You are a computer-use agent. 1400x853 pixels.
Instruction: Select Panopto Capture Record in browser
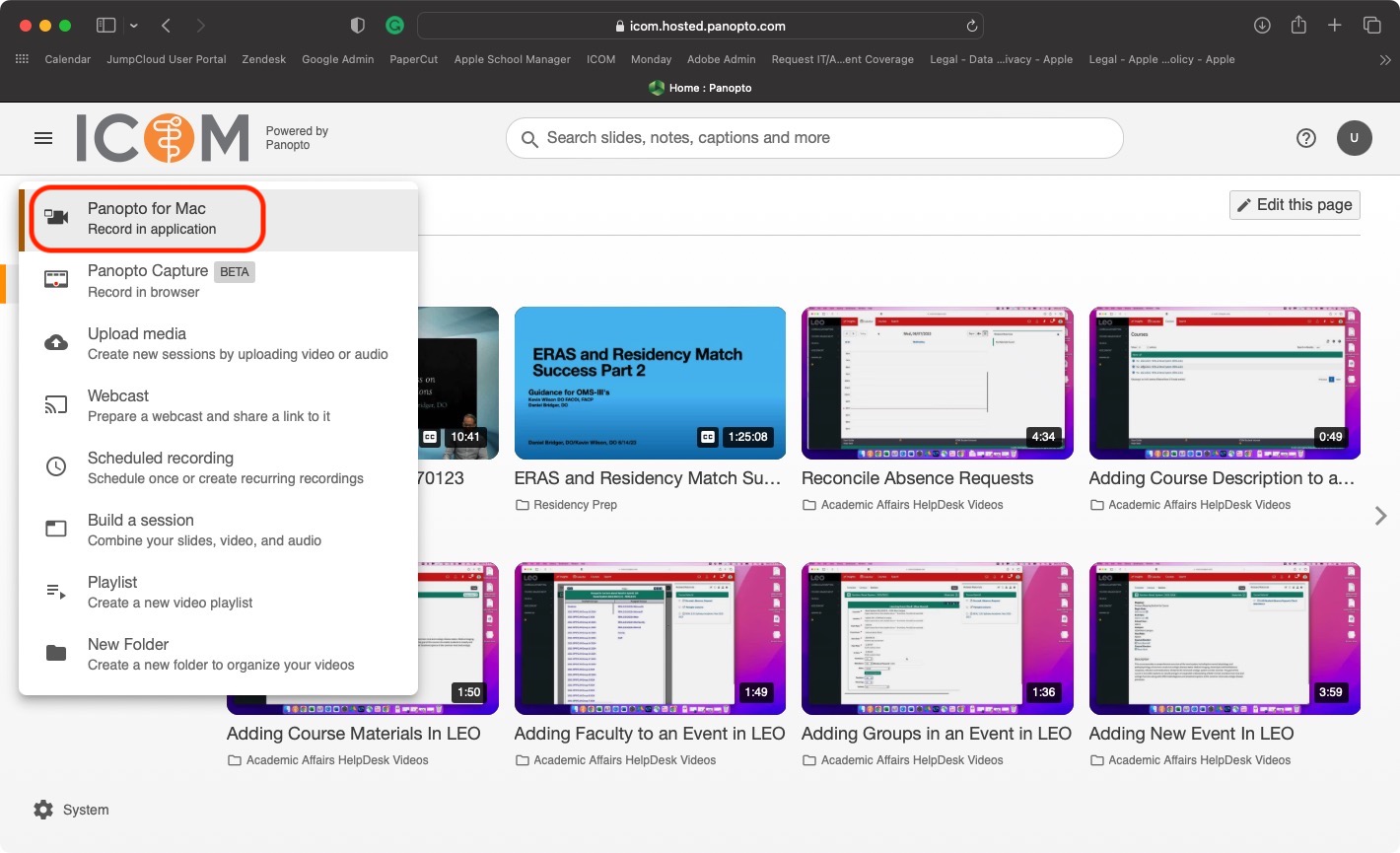click(x=219, y=281)
